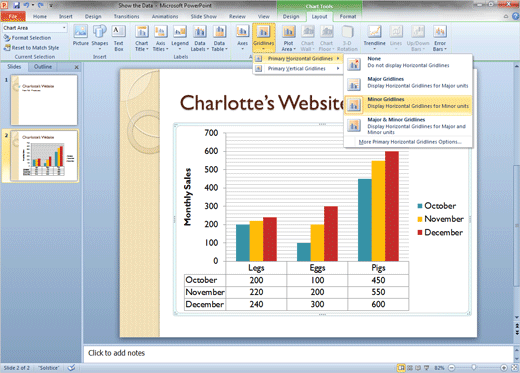This screenshot has width=520, height=373.
Task: Expand Primary Vertical Gridlines submenu
Action: pos(297,69)
